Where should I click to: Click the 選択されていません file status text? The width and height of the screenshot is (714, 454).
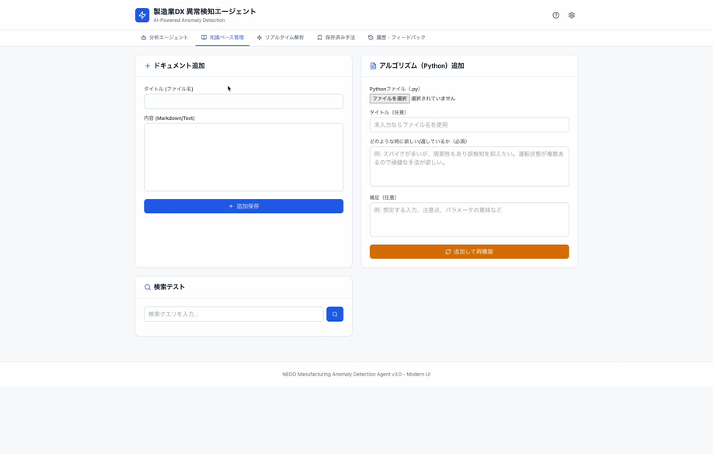[433, 98]
